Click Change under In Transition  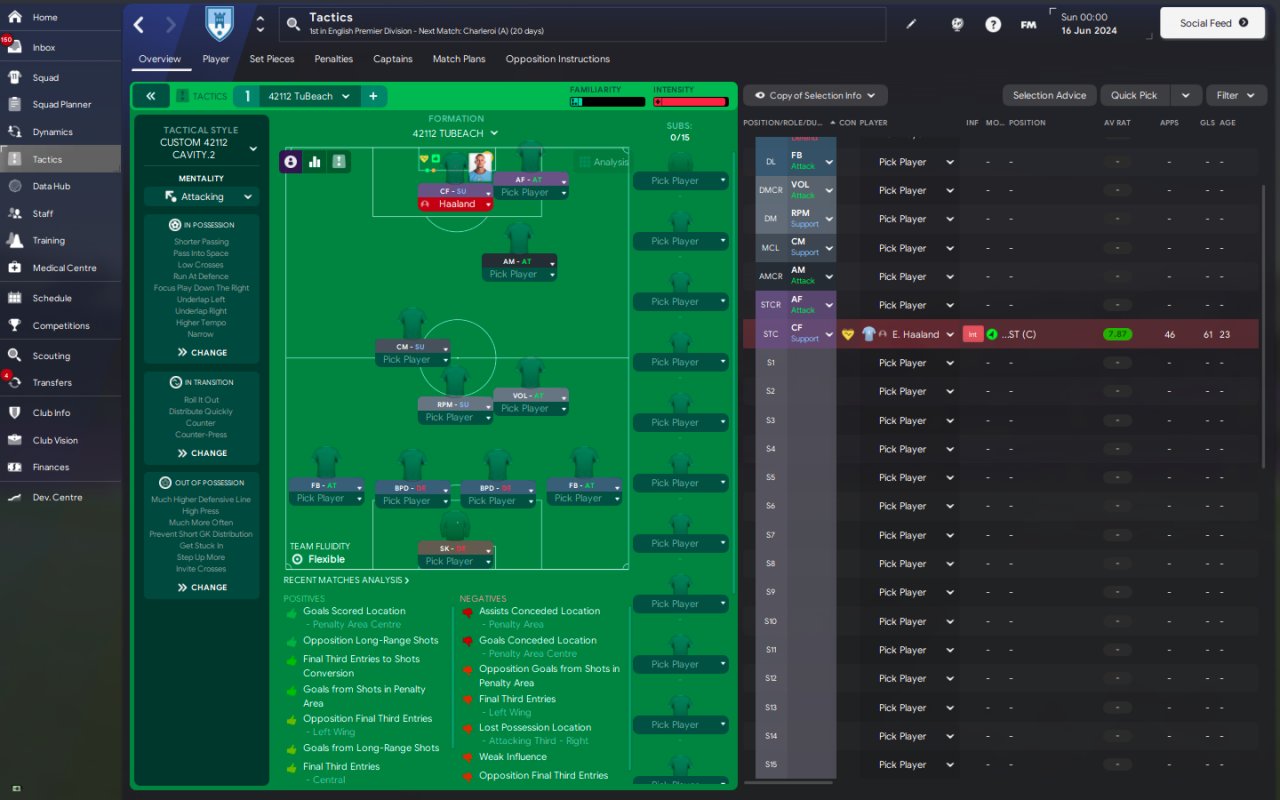202,453
